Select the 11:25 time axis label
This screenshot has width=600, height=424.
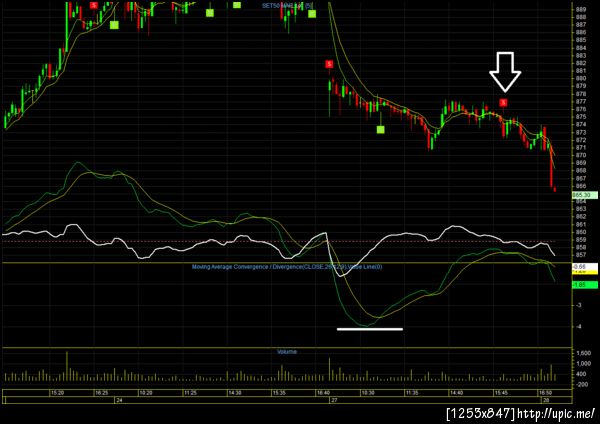coord(190,393)
